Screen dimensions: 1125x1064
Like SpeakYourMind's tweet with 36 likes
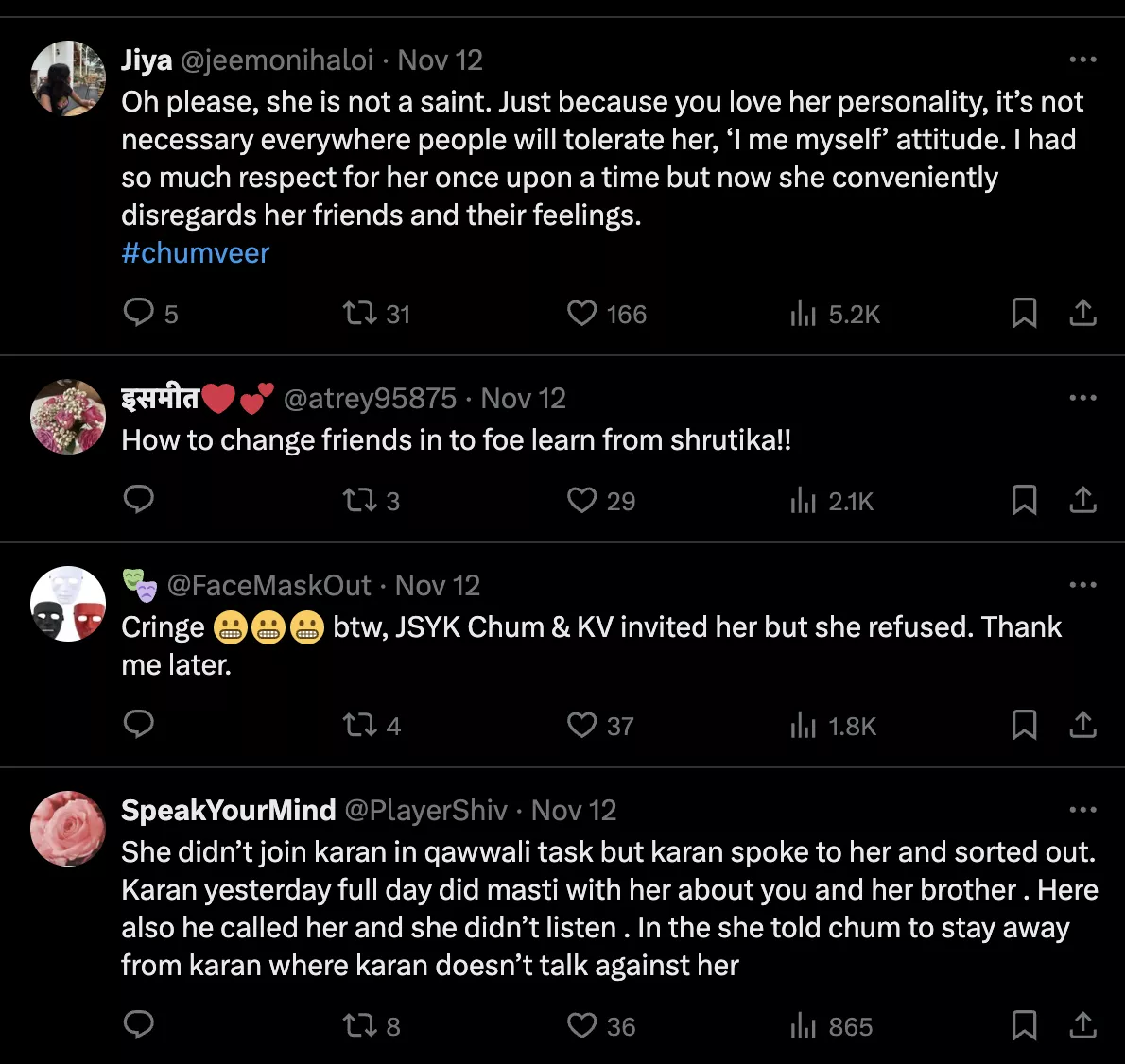pos(581,1025)
